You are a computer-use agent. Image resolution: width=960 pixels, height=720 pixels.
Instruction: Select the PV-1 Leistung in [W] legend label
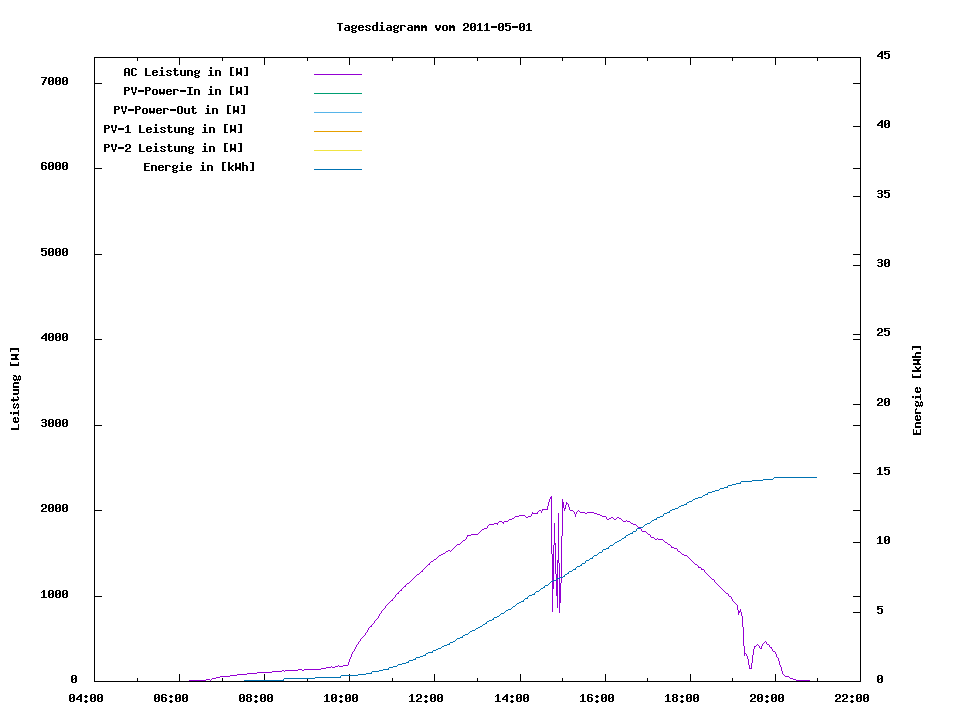point(173,129)
